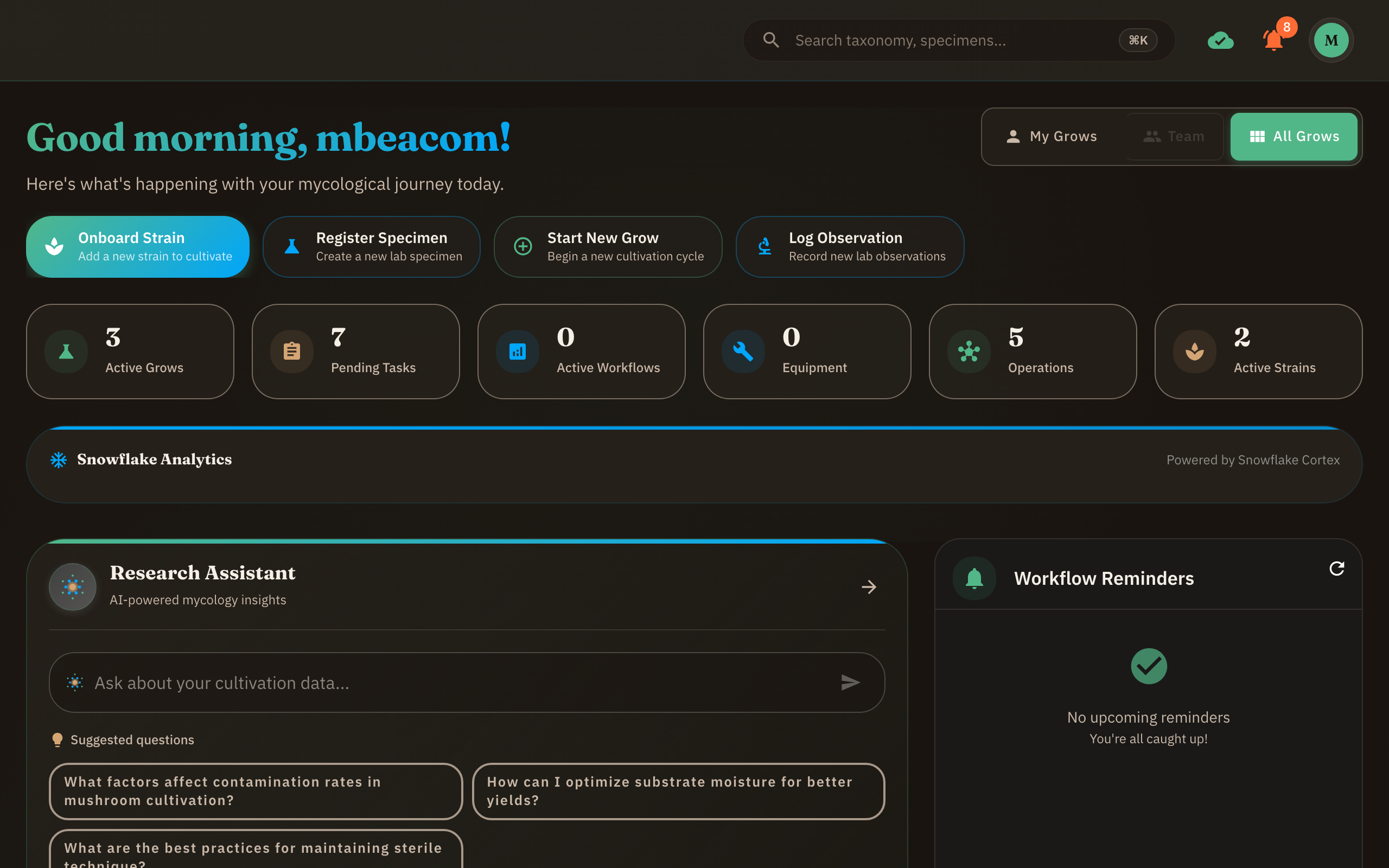Screen dimensions: 1389x868
Task: Switch view to My Grows
Action: tap(1052, 137)
